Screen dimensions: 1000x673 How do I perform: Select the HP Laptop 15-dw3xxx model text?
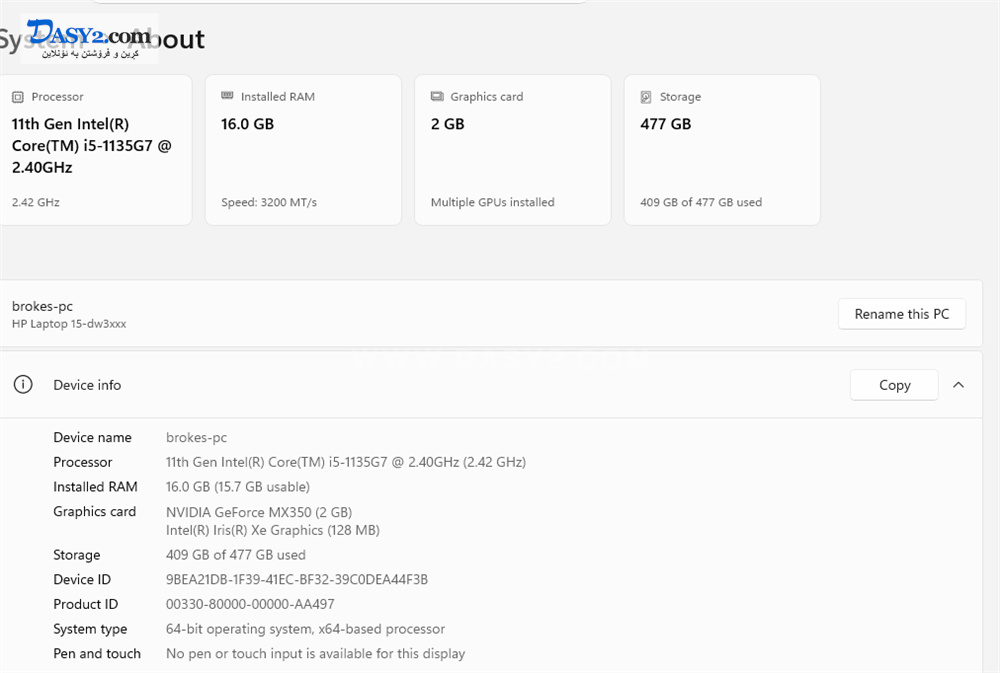[69, 324]
